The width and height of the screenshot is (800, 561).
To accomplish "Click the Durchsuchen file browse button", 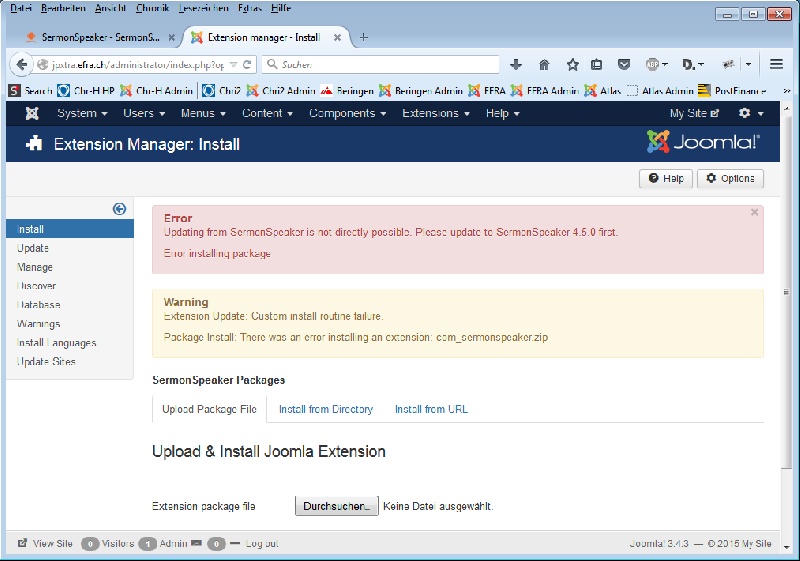I will 337,506.
